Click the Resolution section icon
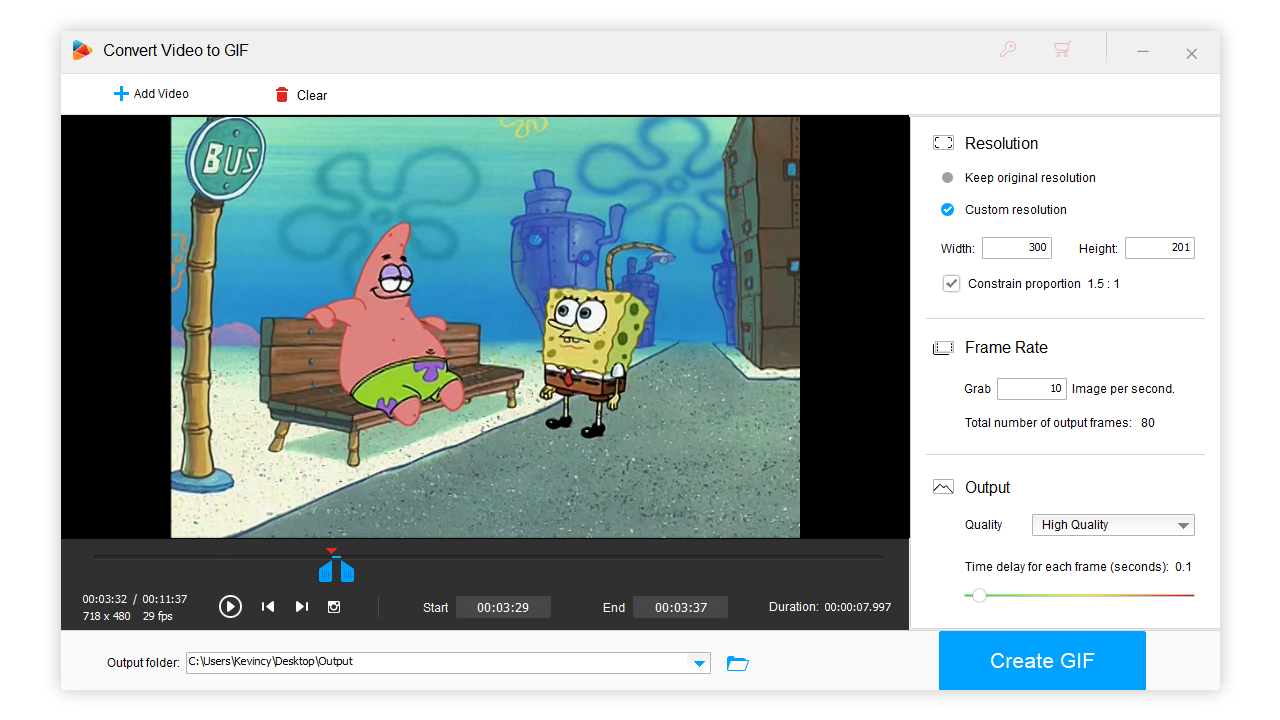Screen dimensions: 1280x720 pyautogui.click(x=943, y=142)
